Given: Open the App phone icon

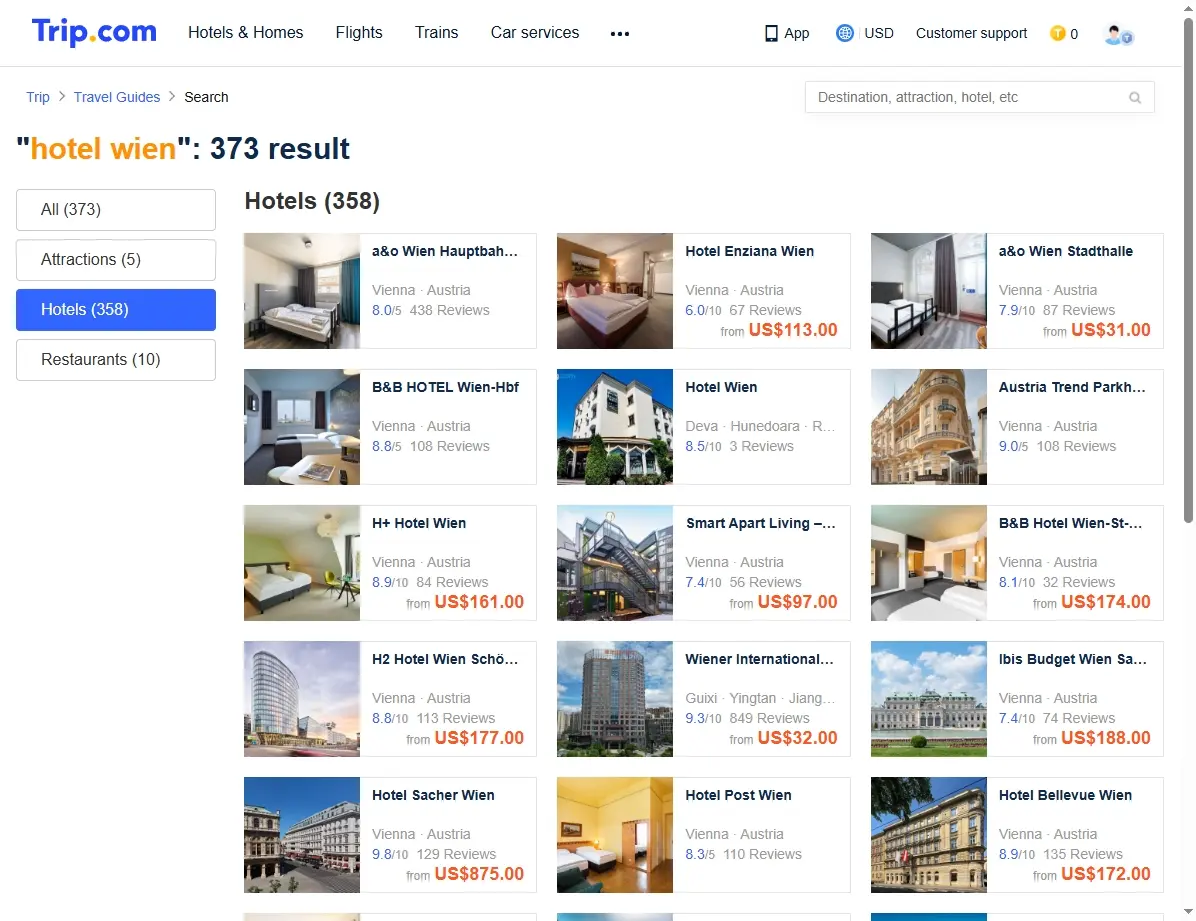Looking at the screenshot, I should [771, 34].
